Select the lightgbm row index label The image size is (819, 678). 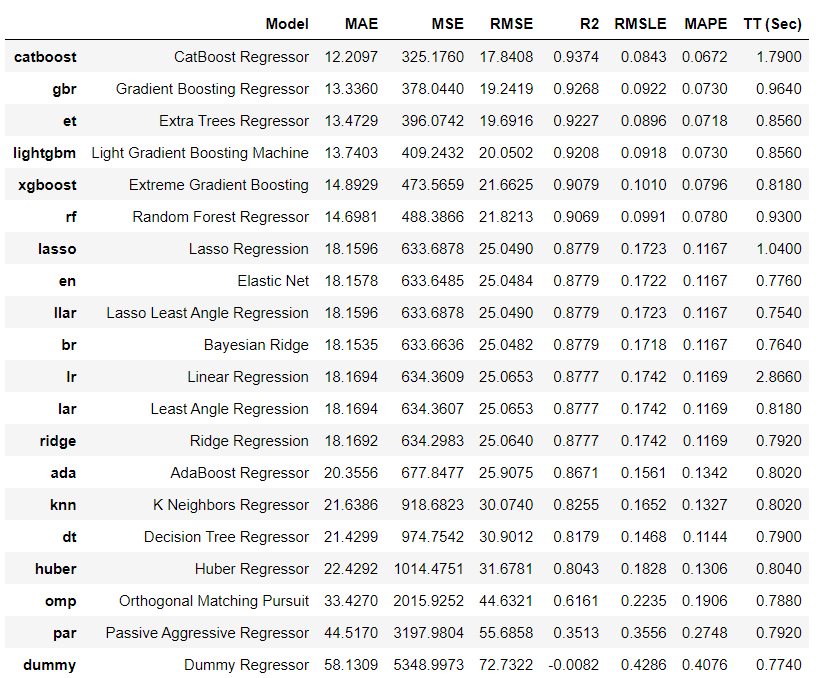45,153
